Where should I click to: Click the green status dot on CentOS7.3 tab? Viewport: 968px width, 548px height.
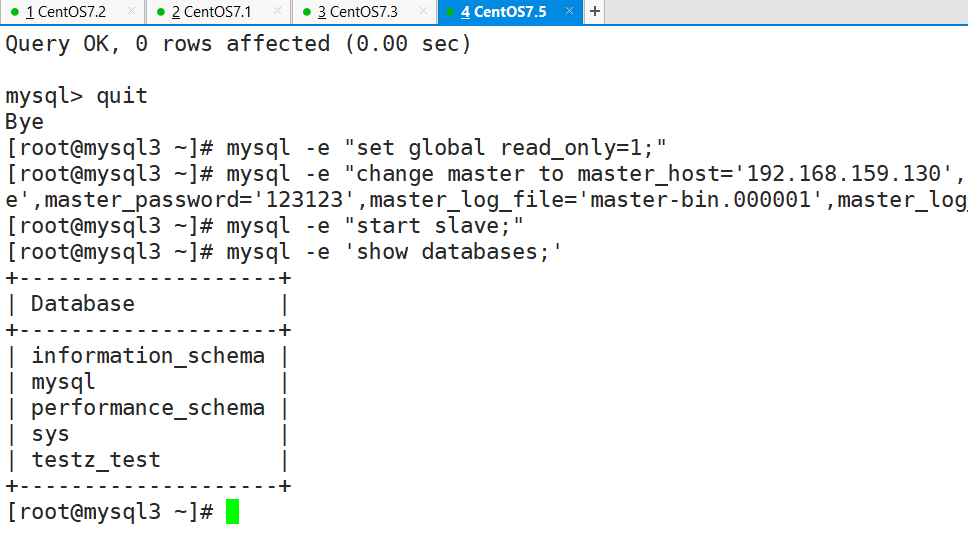click(306, 12)
